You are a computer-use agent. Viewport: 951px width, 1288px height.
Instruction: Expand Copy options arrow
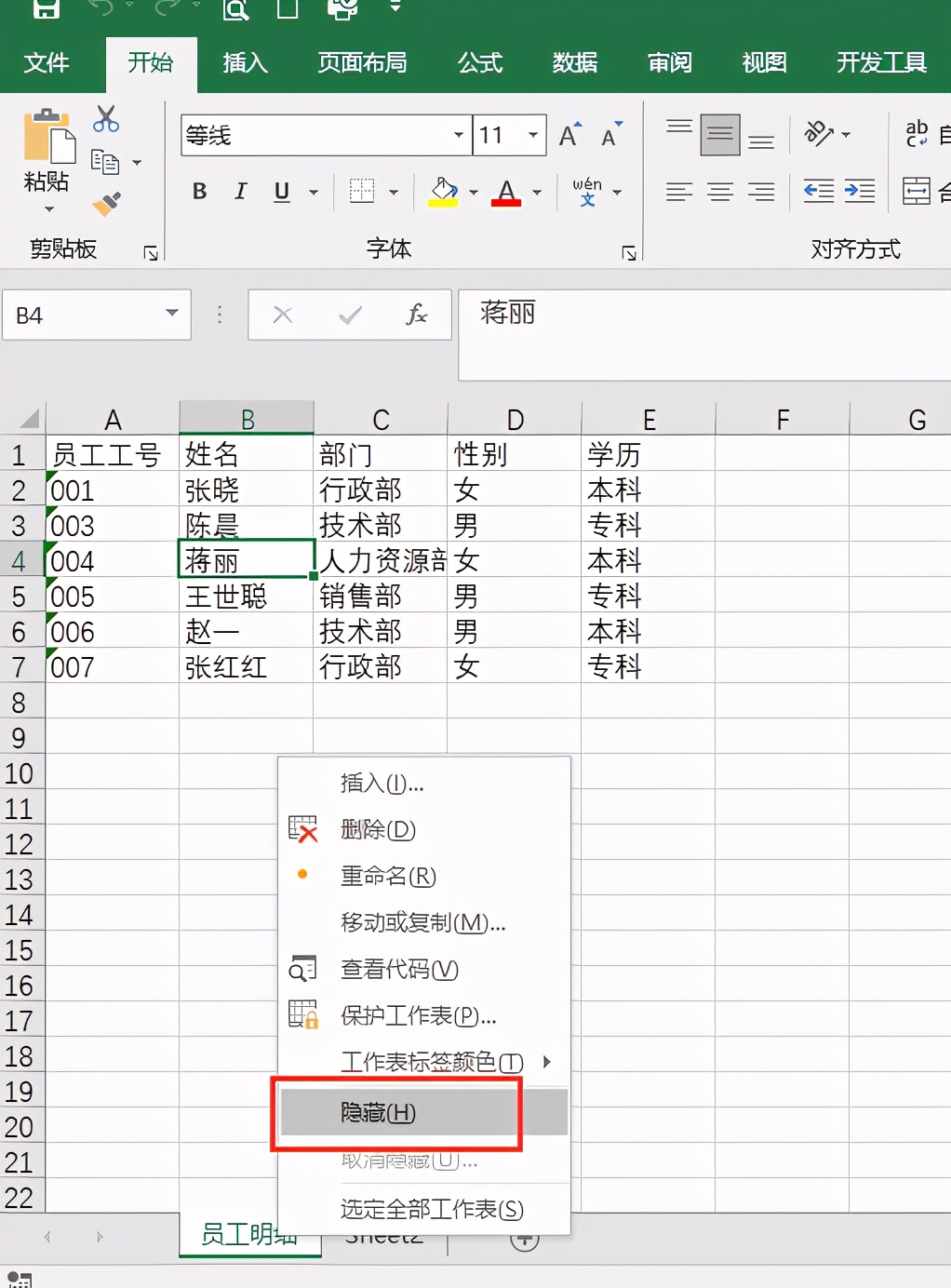click(x=137, y=163)
